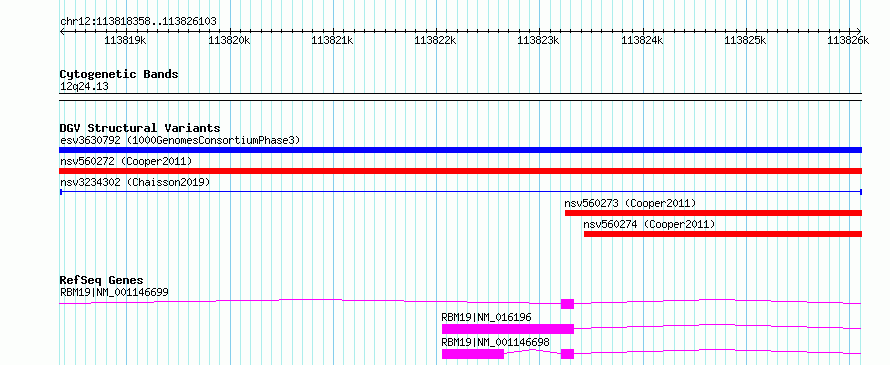Image resolution: width=890 pixels, height=365 pixels.
Task: Click the black cytogenetic band line
Action: (x=460, y=97)
